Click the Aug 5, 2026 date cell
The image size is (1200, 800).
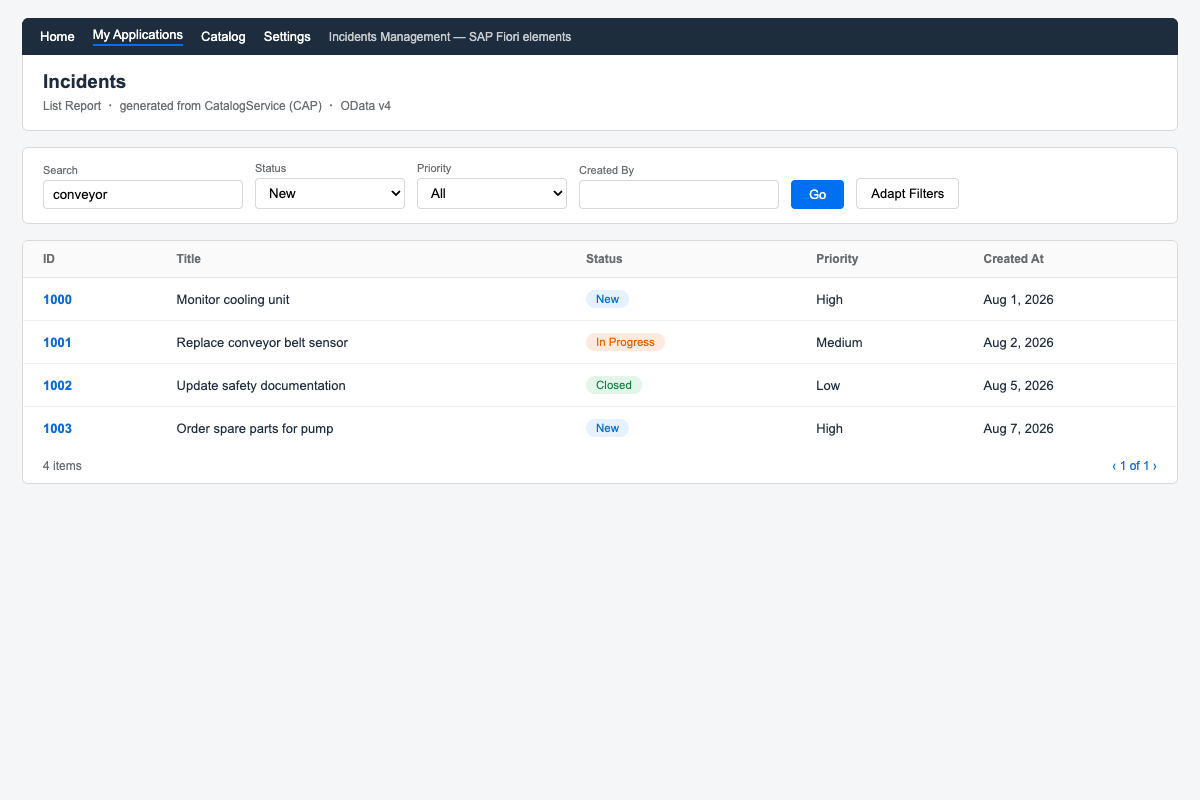click(x=1018, y=385)
